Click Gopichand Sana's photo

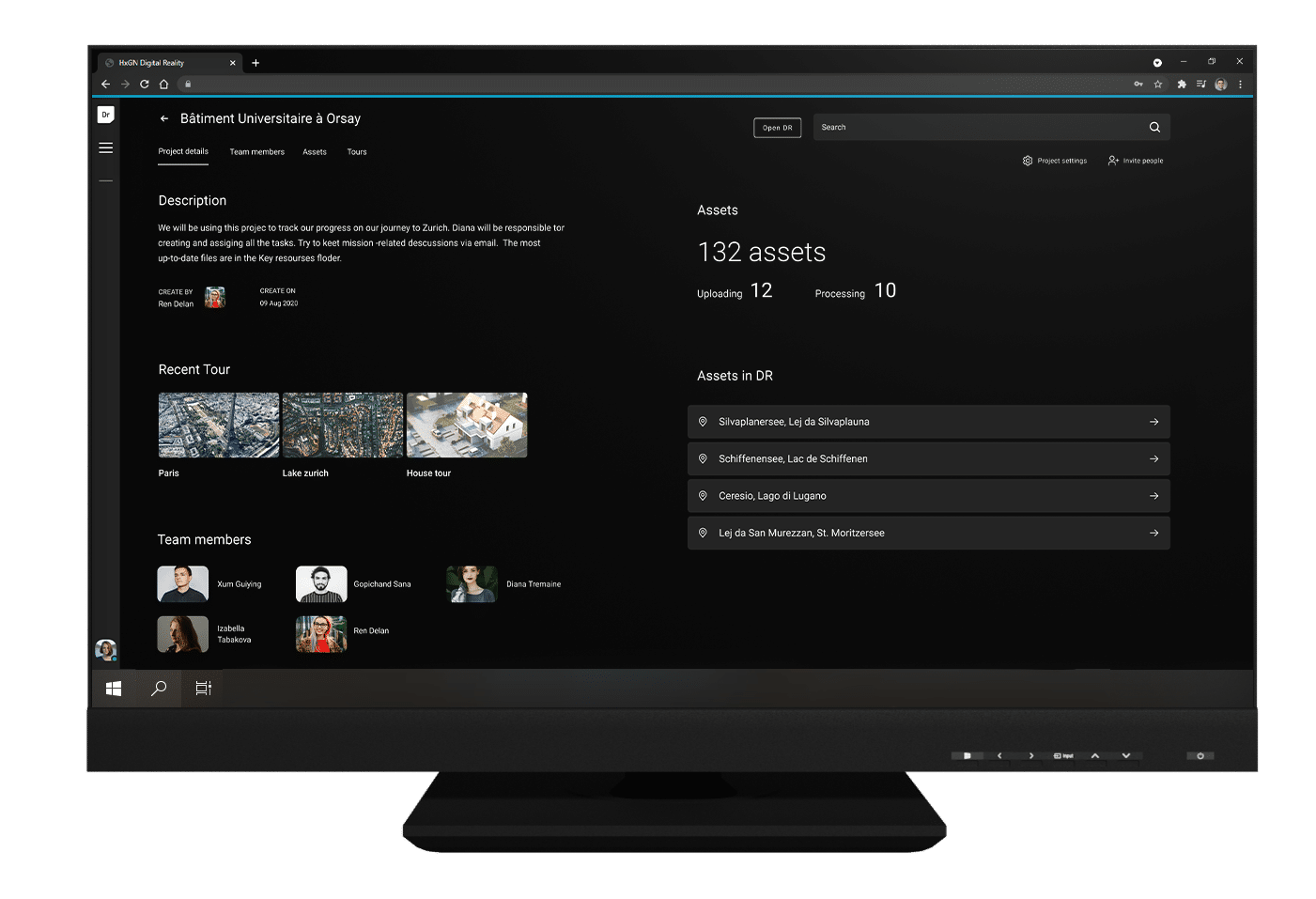(x=321, y=584)
